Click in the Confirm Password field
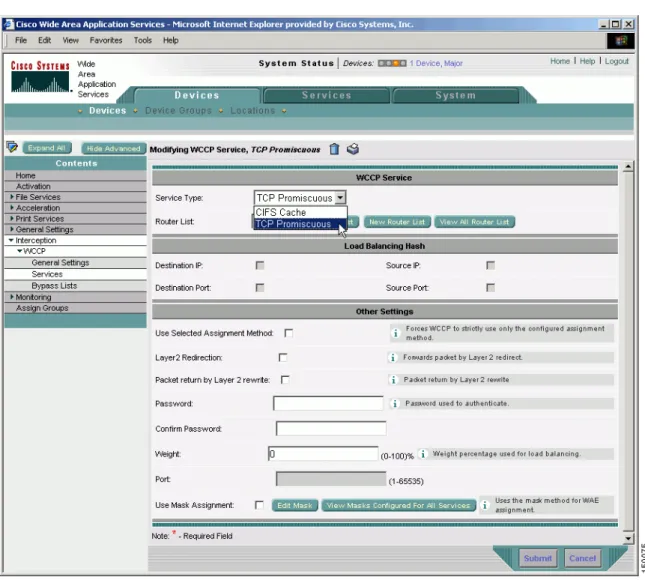This screenshot has width=645, height=580. click(331, 428)
